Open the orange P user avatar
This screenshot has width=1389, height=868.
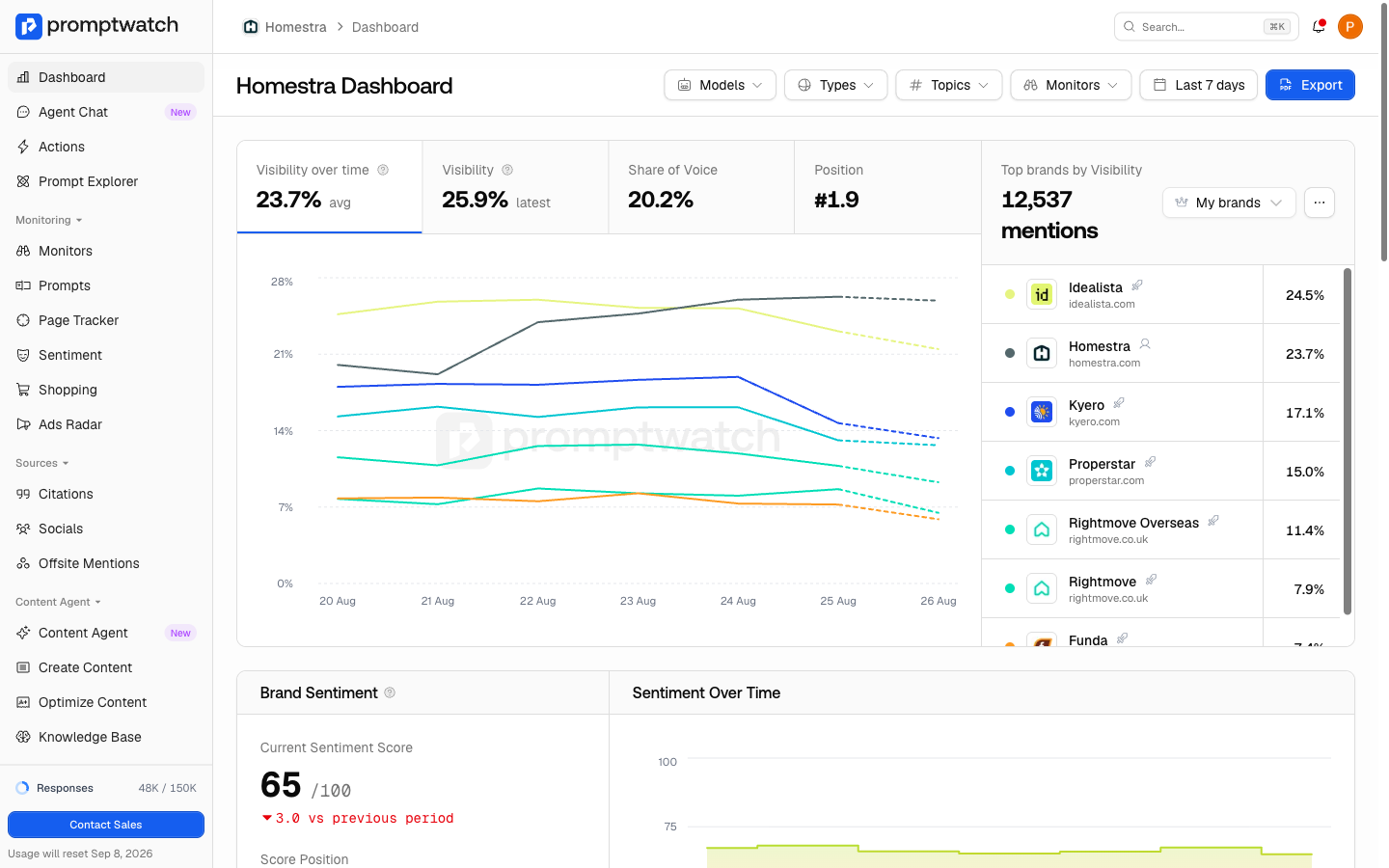(1350, 27)
